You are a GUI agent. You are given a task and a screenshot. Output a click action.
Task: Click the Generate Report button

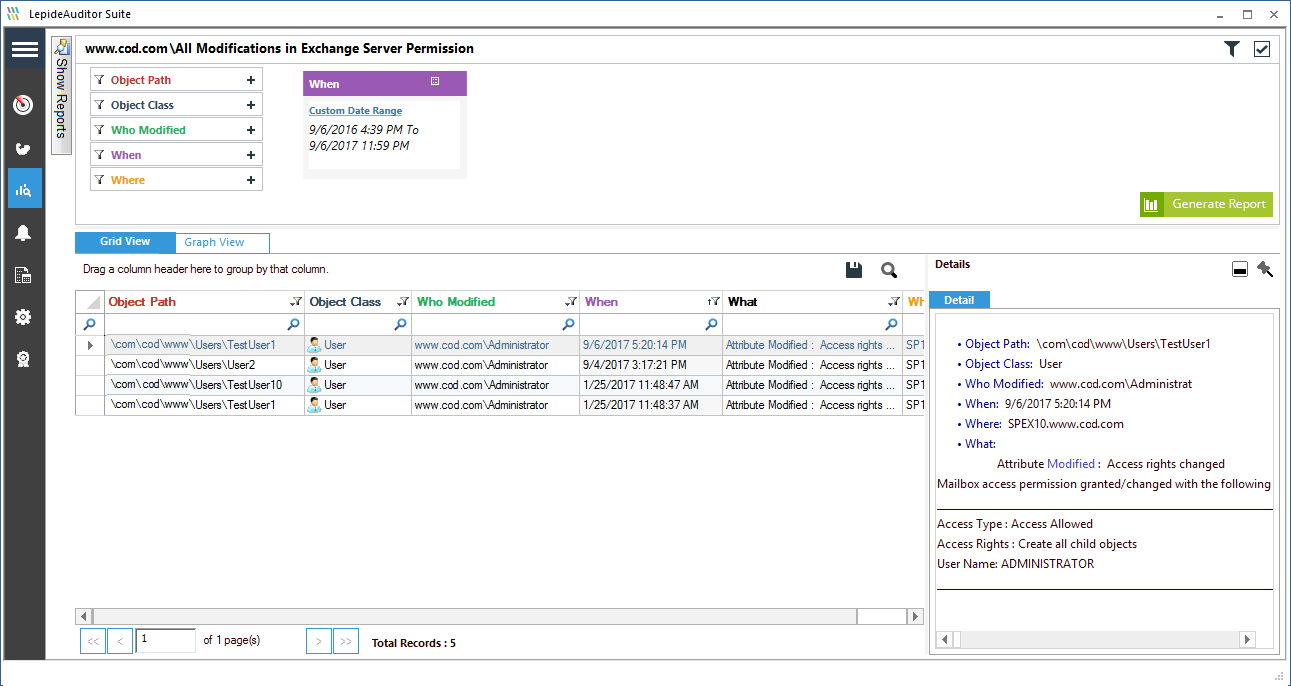[x=1206, y=204]
